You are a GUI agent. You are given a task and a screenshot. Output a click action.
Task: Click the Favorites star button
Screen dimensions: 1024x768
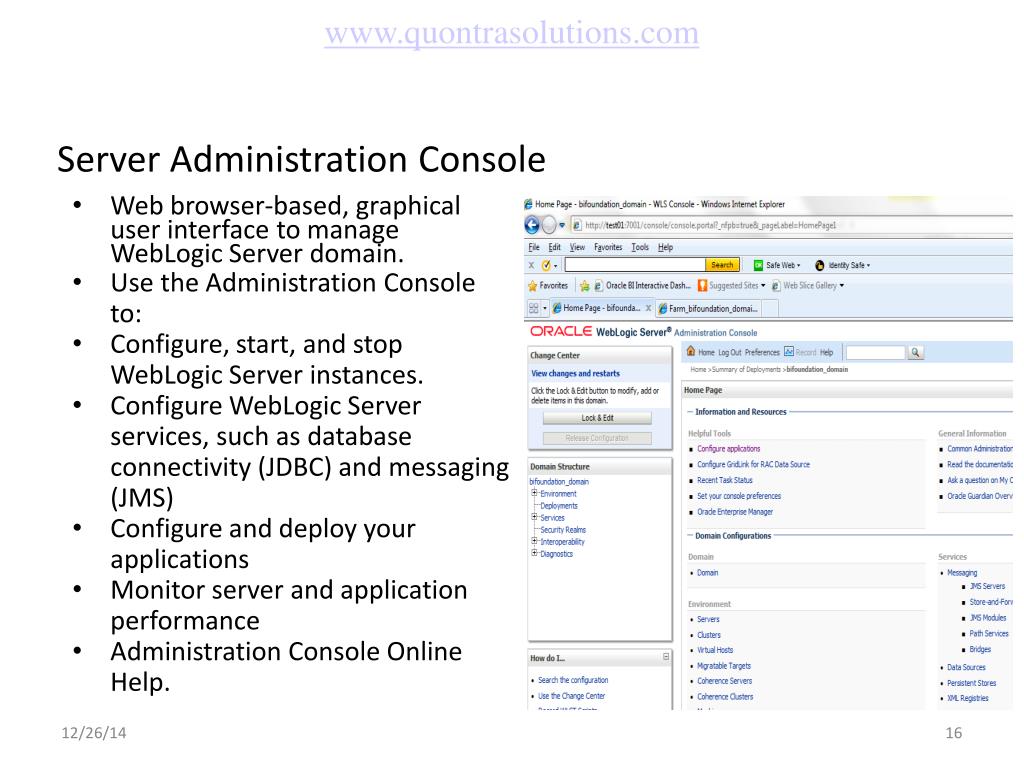(548, 285)
